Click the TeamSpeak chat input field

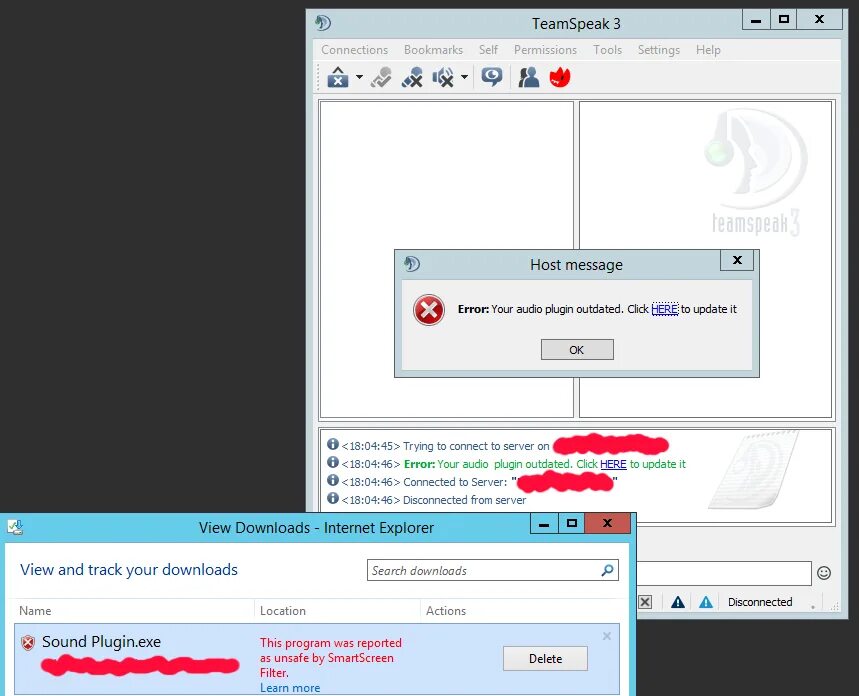[x=724, y=573]
